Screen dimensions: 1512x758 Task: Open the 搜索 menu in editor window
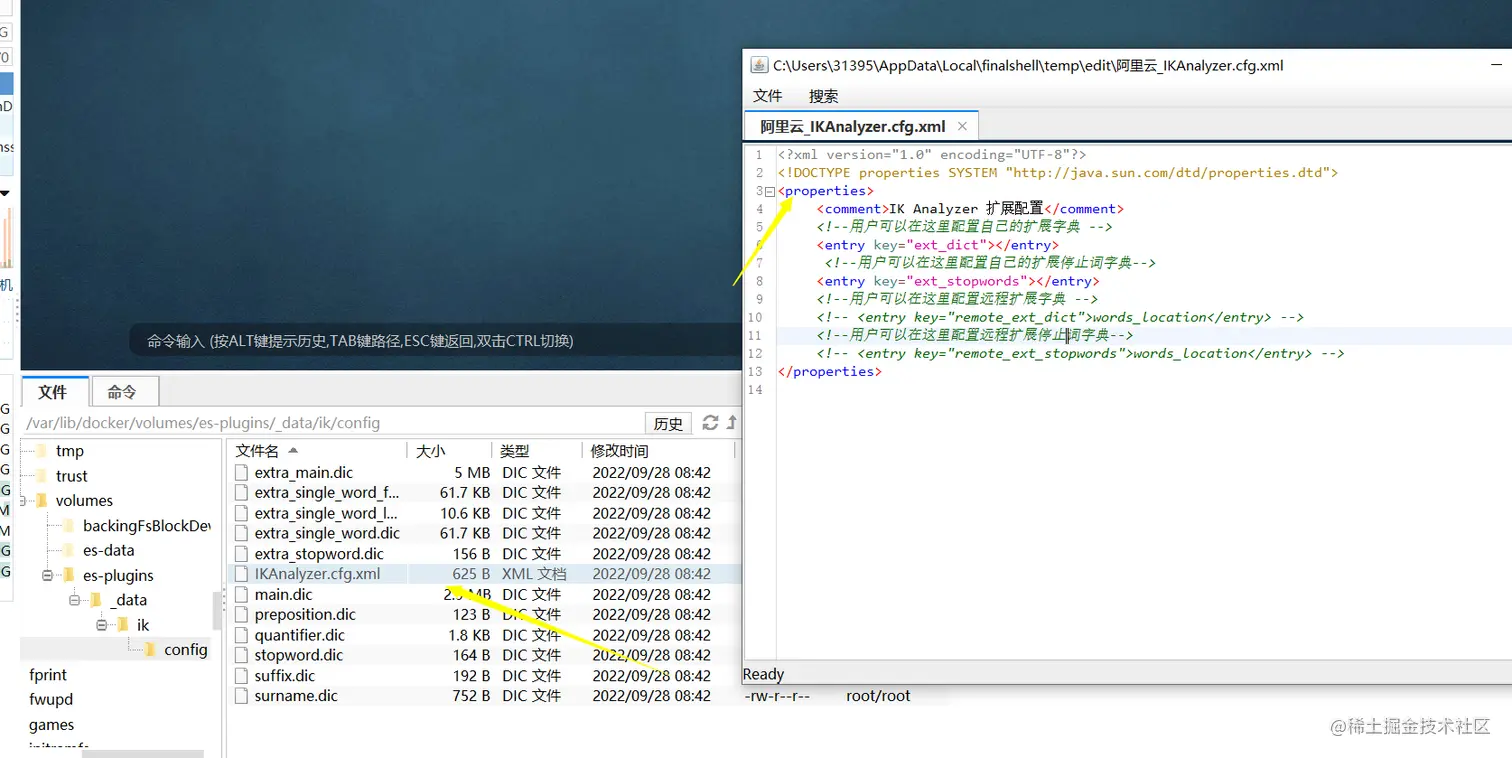(823, 96)
